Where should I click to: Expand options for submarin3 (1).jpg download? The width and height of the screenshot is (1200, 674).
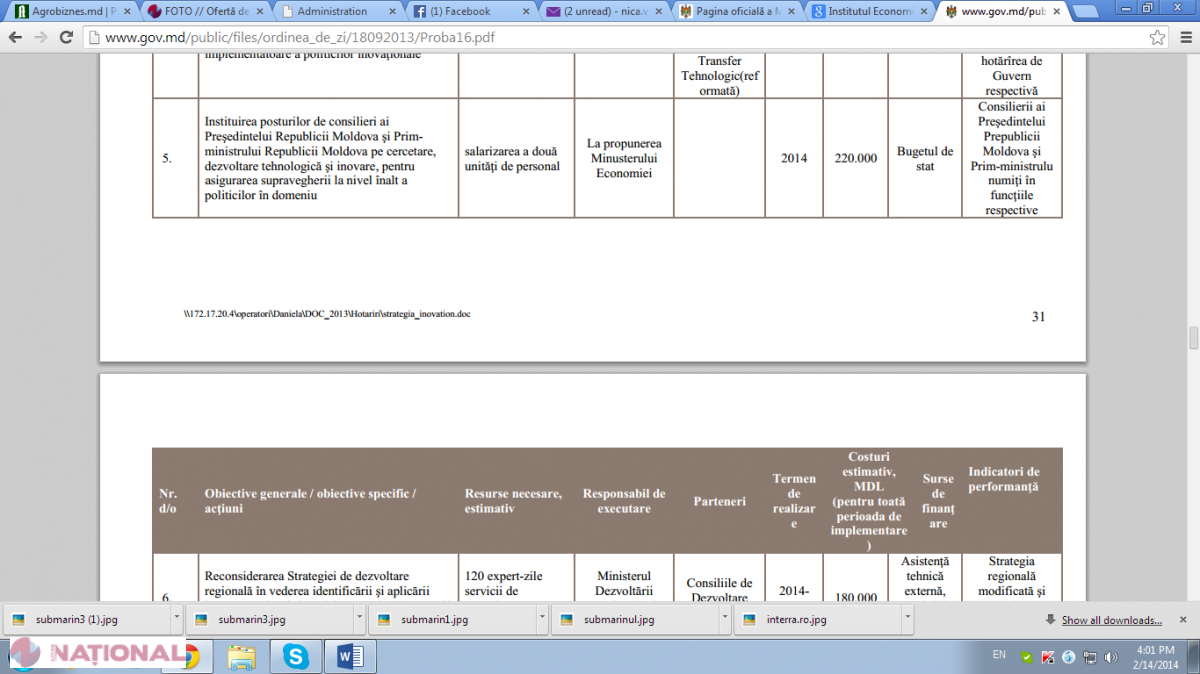point(176,620)
